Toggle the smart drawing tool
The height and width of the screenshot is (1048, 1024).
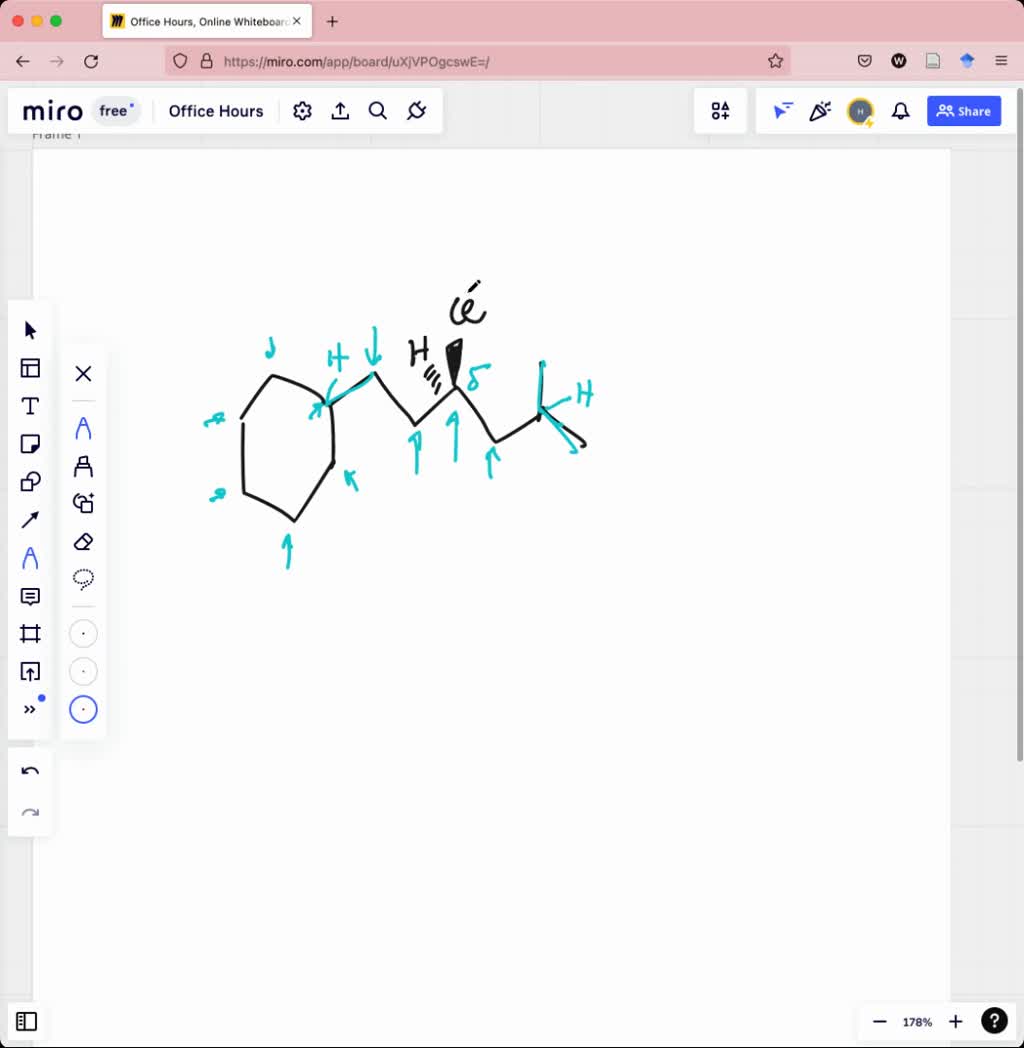[x=83, y=504]
